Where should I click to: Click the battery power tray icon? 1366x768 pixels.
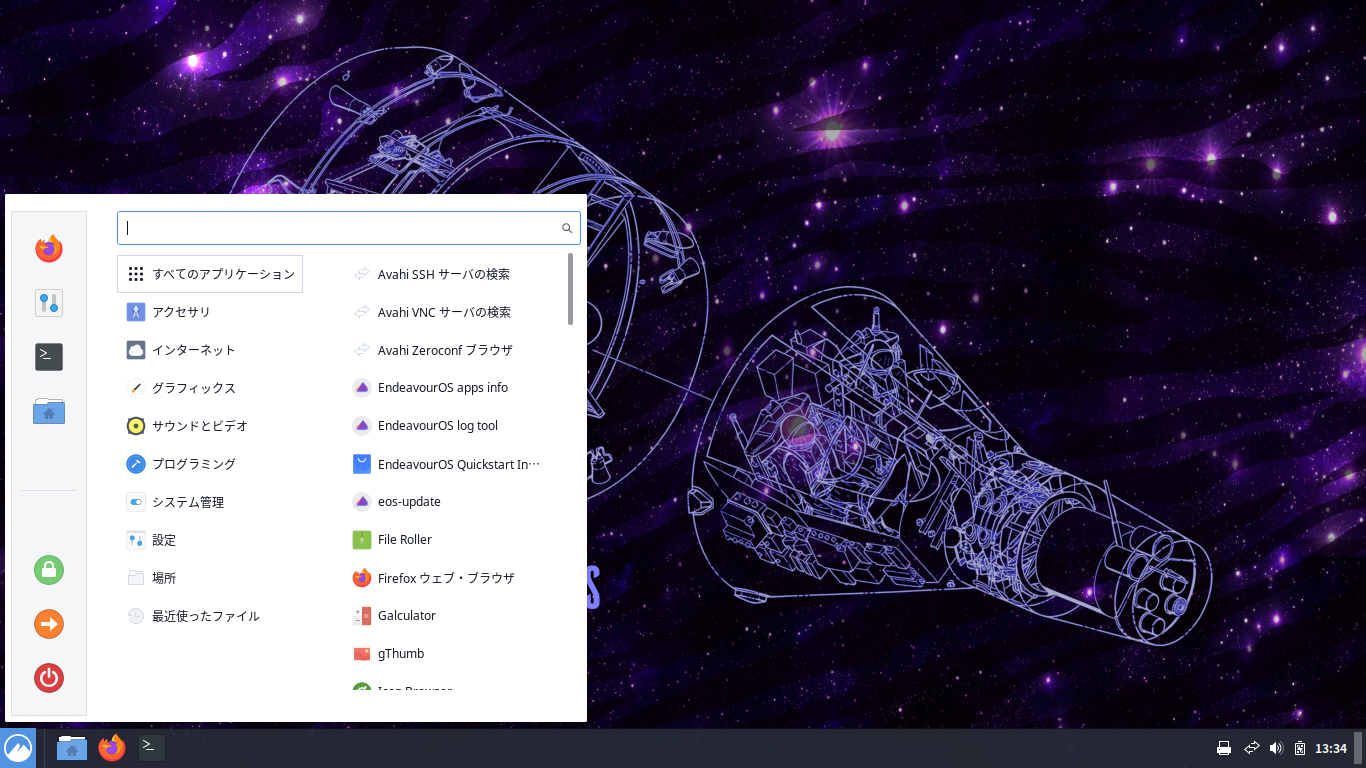1300,748
